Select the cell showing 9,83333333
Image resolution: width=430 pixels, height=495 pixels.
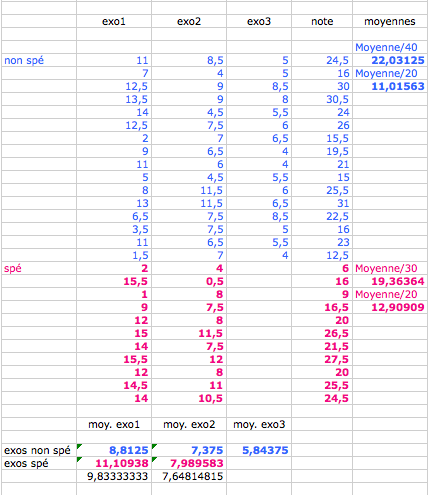click(x=114, y=476)
